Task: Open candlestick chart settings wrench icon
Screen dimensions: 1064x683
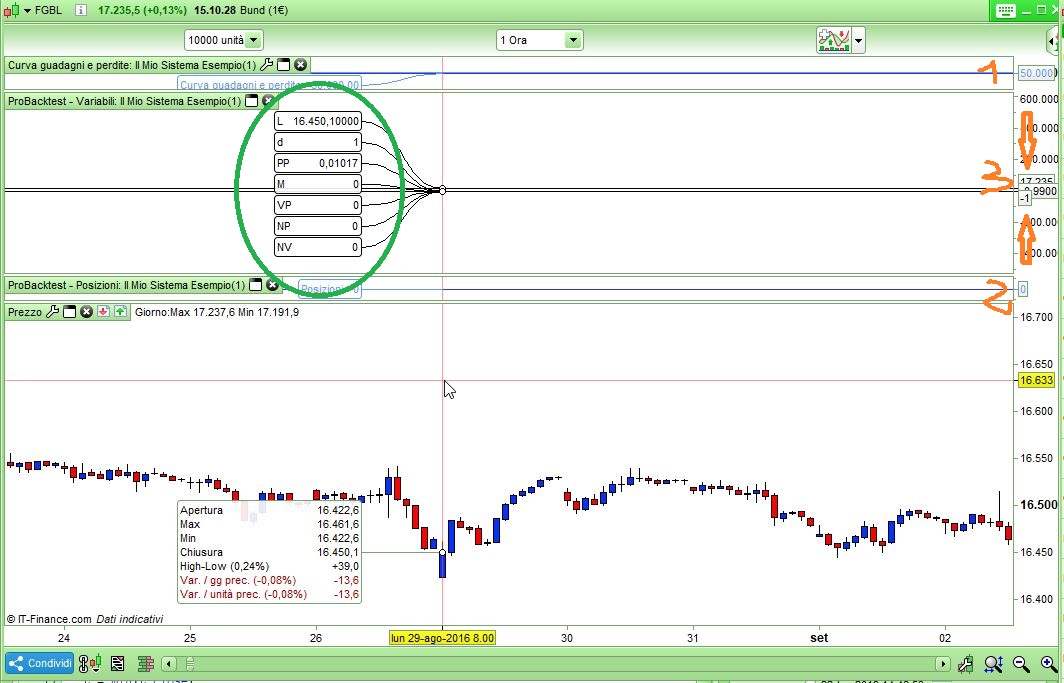Action: (966, 663)
